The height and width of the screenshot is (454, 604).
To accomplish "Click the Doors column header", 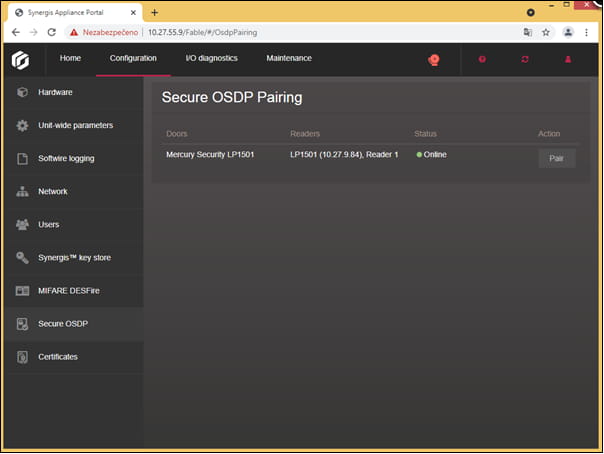I will (176, 134).
